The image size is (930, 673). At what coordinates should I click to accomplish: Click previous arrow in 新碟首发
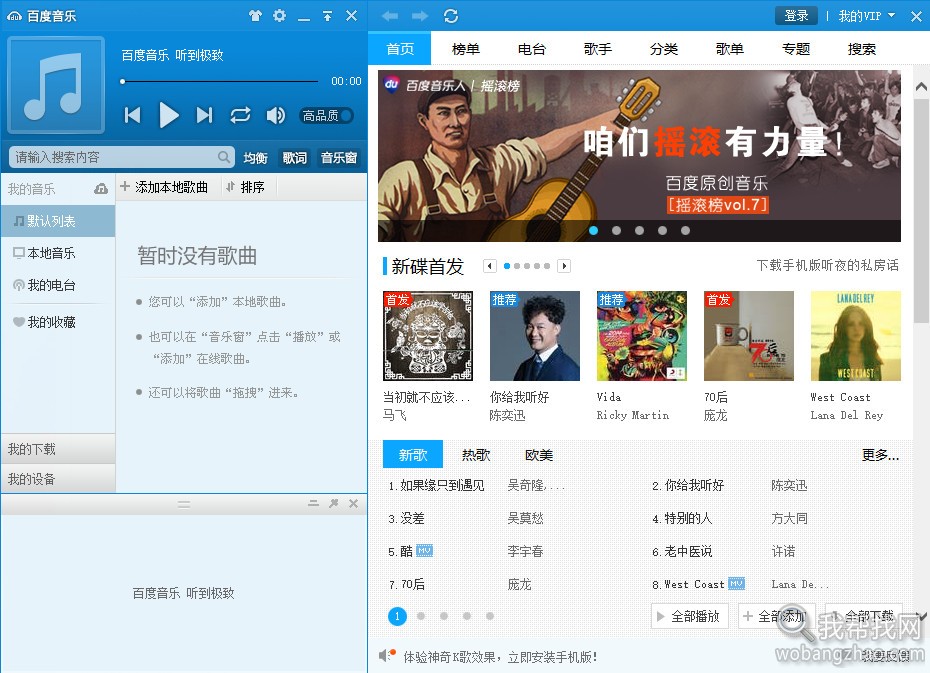pos(489,266)
